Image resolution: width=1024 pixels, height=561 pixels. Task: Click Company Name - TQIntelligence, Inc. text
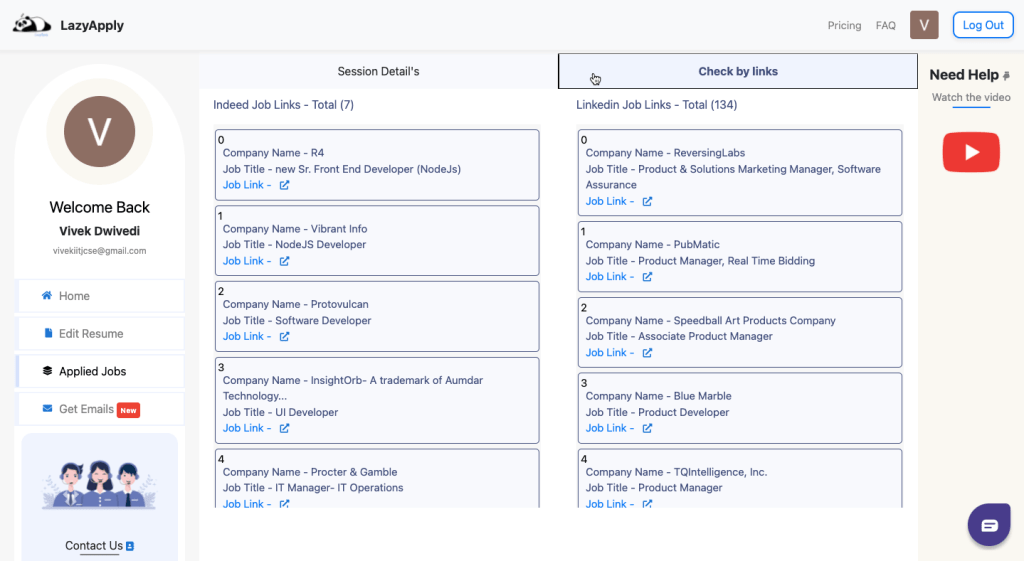[677, 472]
